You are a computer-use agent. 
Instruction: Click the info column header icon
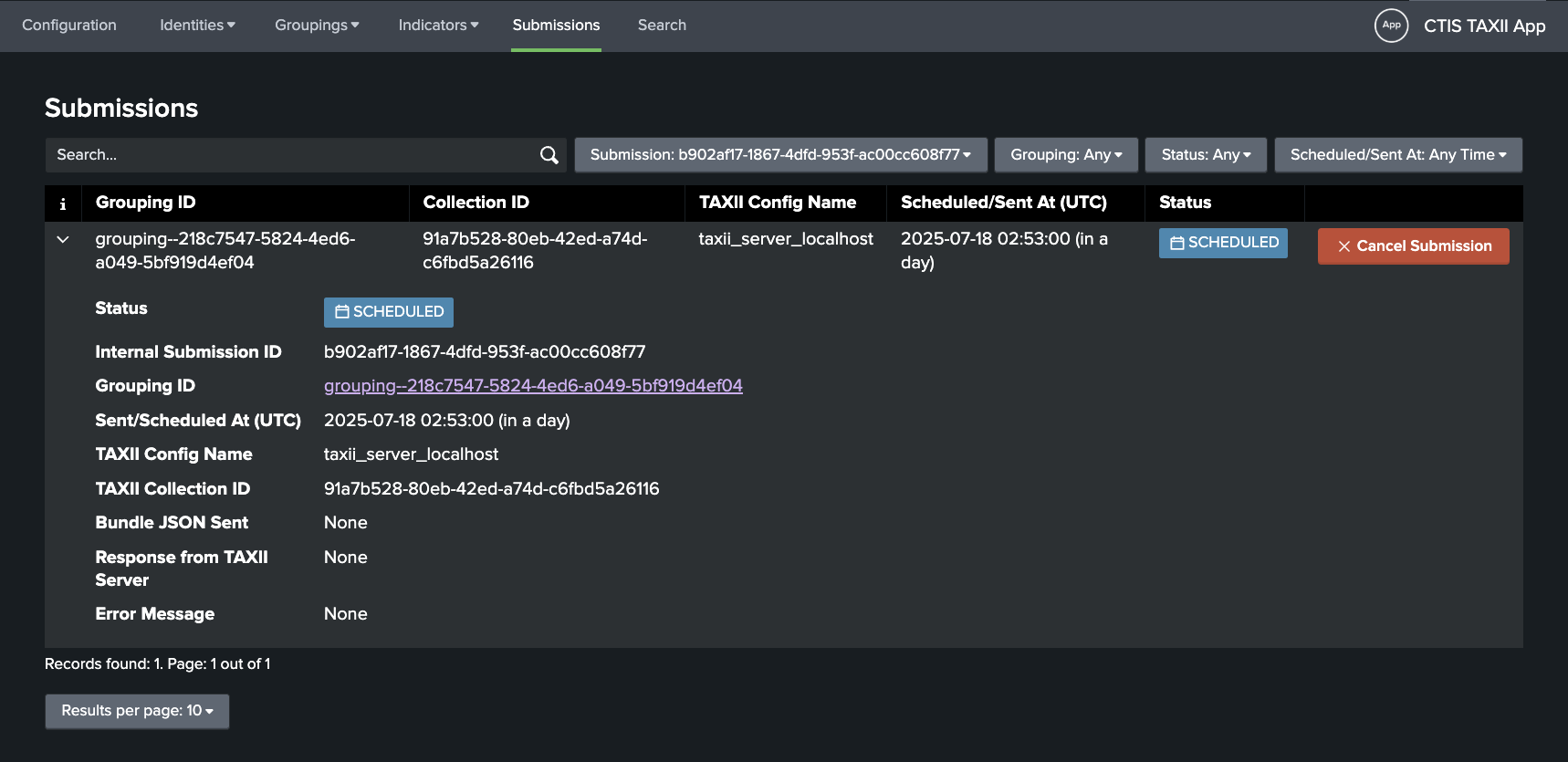coord(63,204)
